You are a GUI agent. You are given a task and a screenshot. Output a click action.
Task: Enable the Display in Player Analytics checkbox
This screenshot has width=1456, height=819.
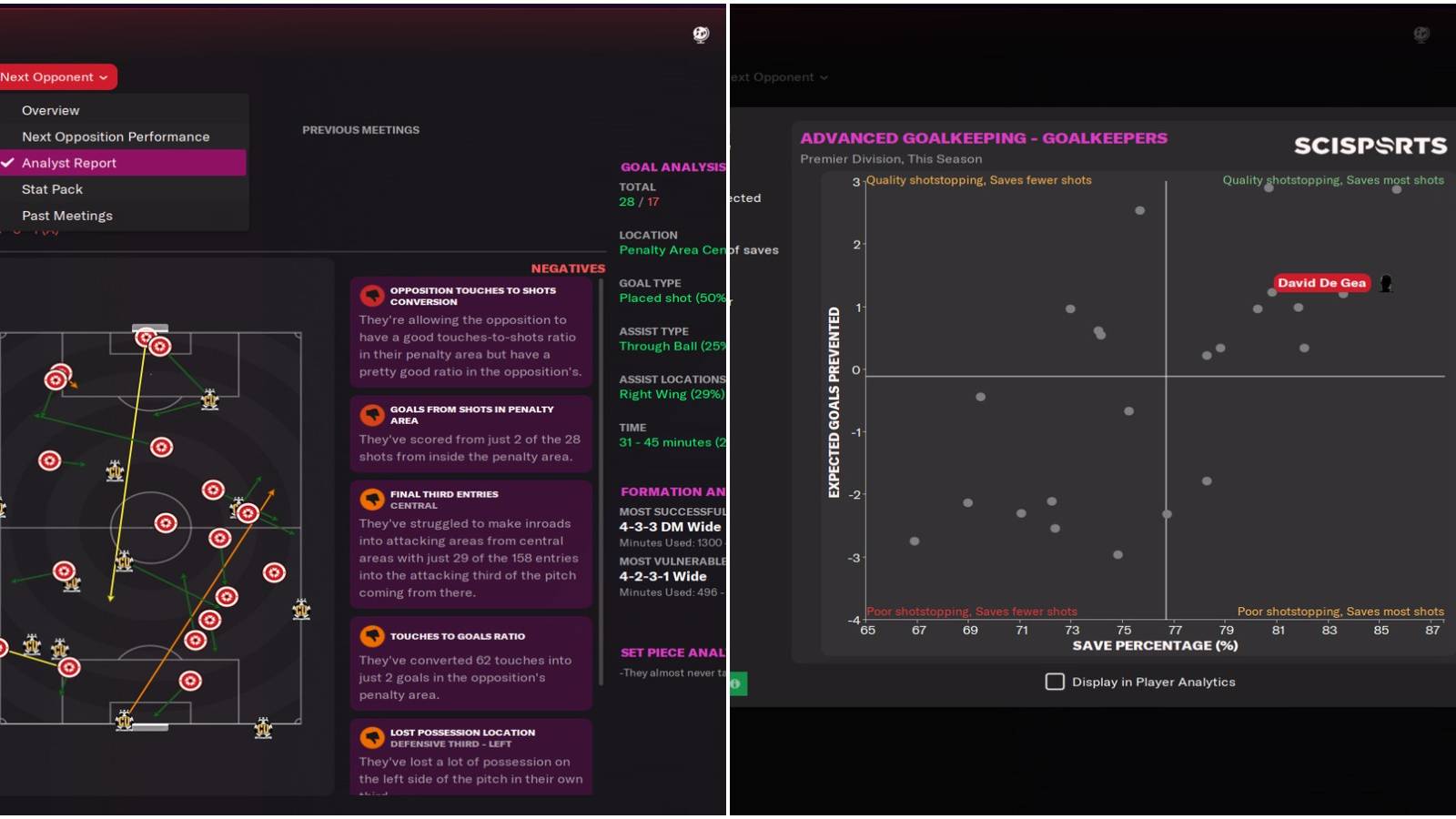[x=1054, y=682]
